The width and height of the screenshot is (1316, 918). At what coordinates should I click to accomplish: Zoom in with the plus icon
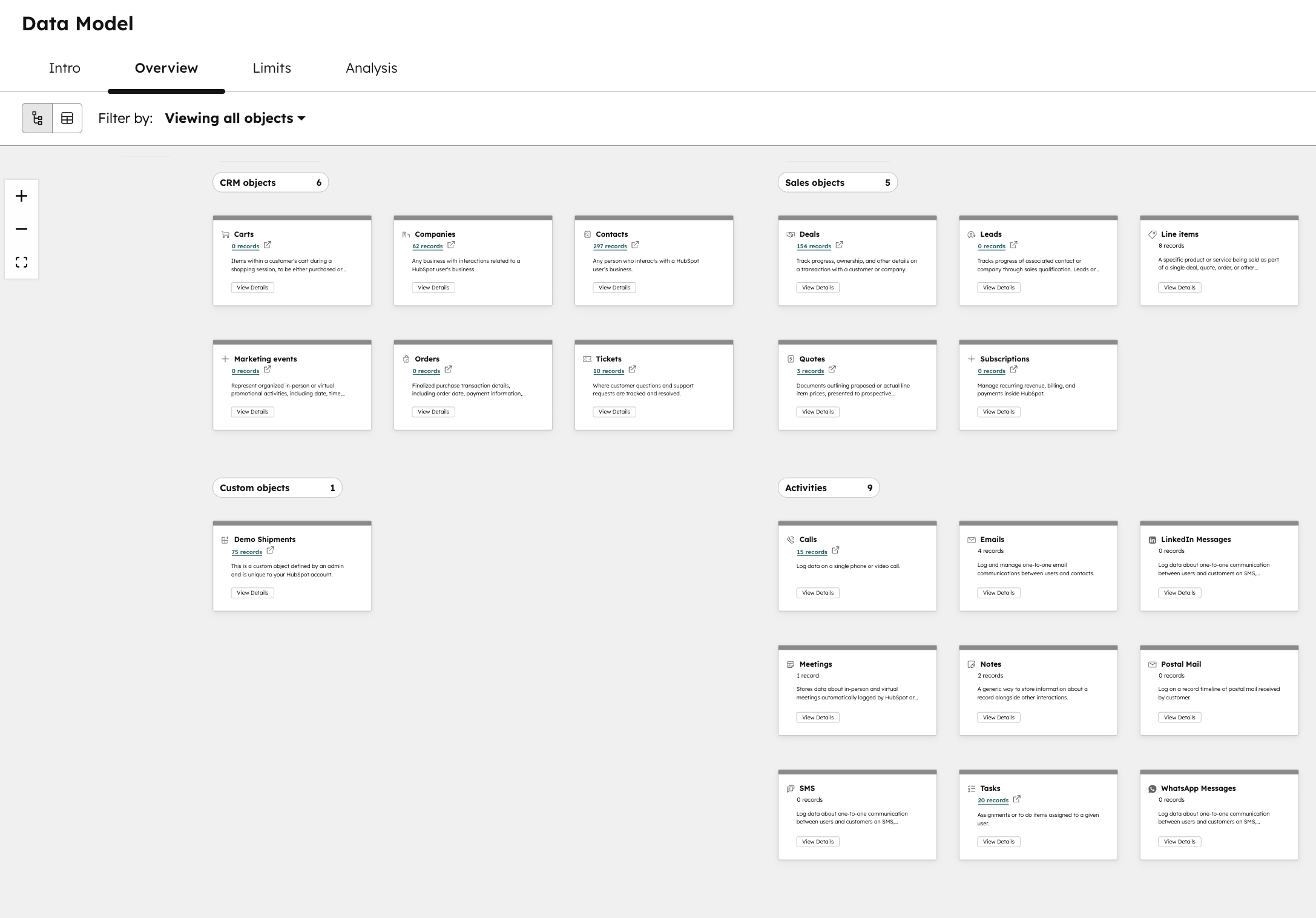pyautogui.click(x=22, y=196)
